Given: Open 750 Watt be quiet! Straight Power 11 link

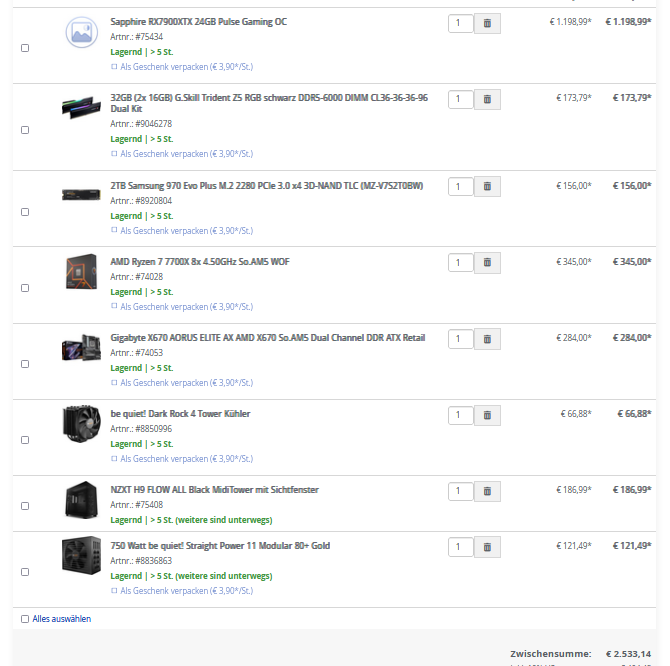Looking at the screenshot, I should tap(220, 546).
